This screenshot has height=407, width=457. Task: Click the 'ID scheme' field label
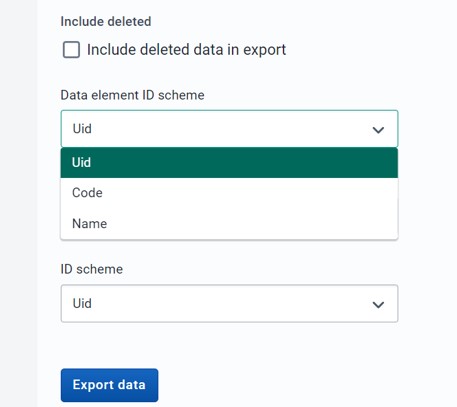coord(92,269)
